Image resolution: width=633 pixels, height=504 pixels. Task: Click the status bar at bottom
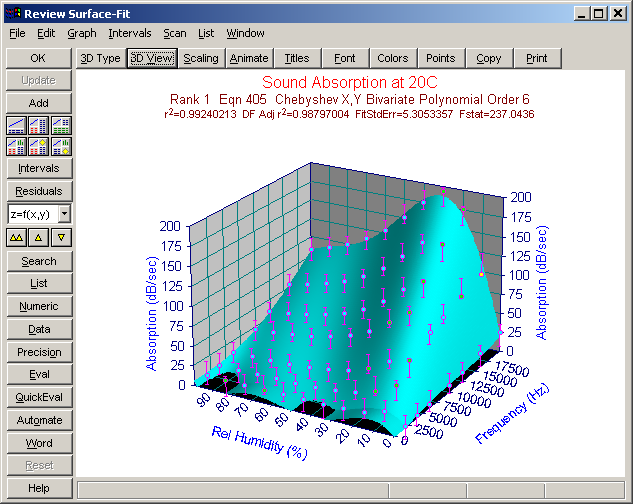[350, 490]
